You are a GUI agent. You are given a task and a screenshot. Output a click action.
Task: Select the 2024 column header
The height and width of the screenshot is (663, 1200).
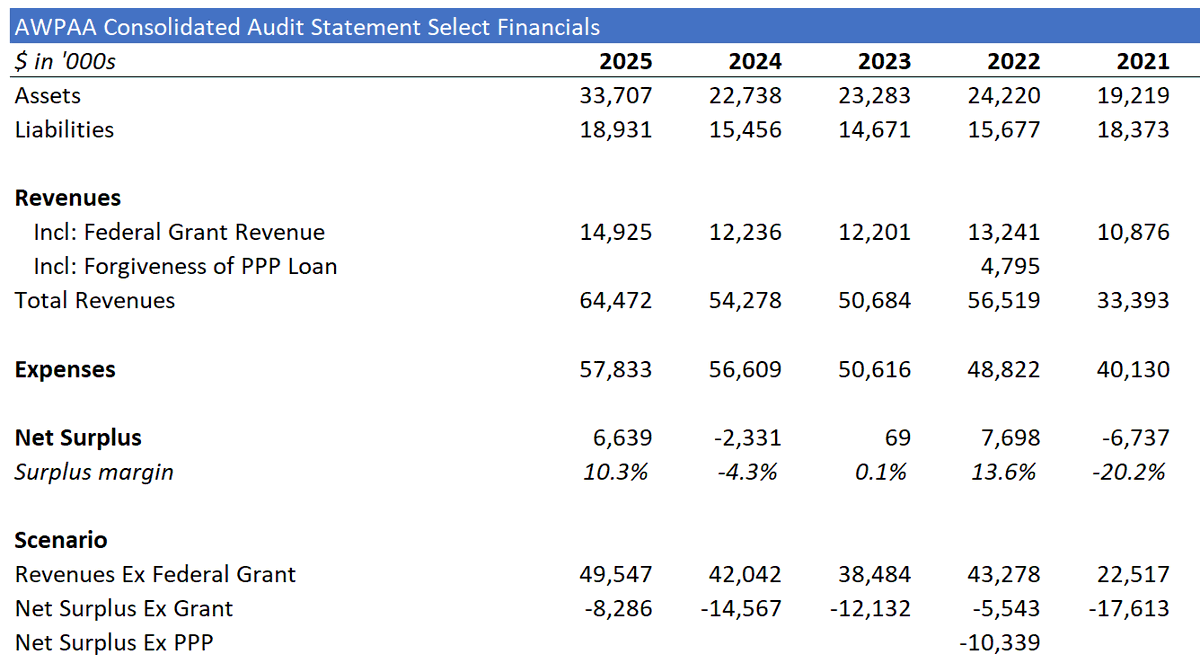(x=755, y=61)
